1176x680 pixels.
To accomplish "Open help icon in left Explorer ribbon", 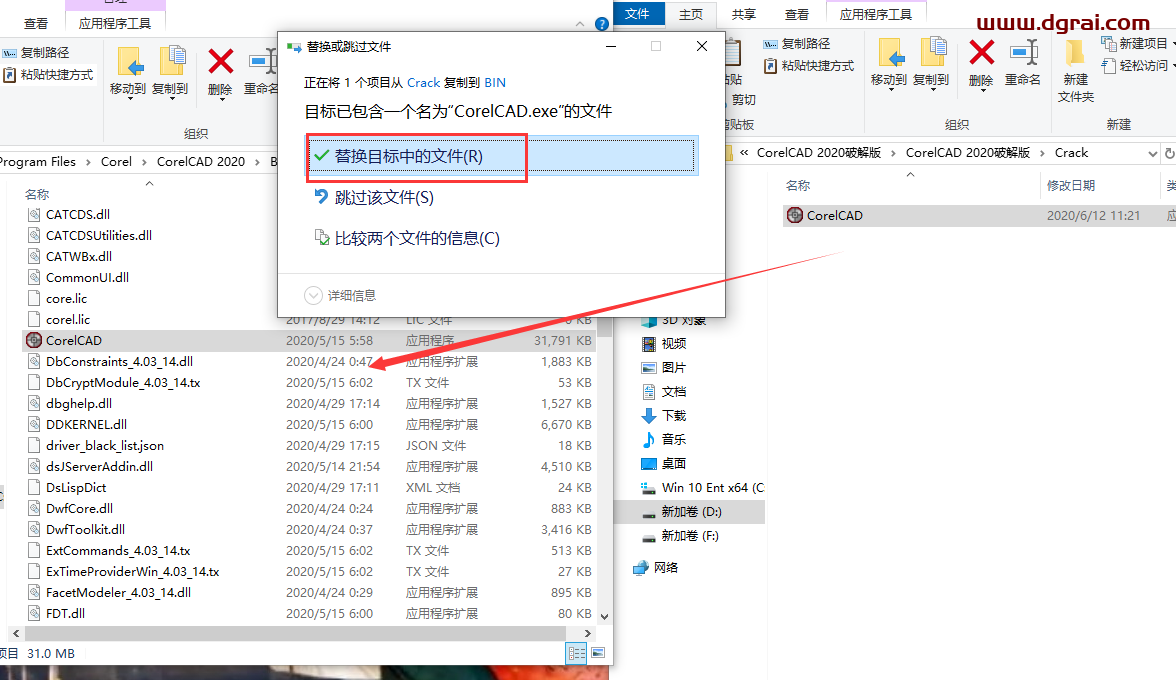I will click(x=602, y=24).
